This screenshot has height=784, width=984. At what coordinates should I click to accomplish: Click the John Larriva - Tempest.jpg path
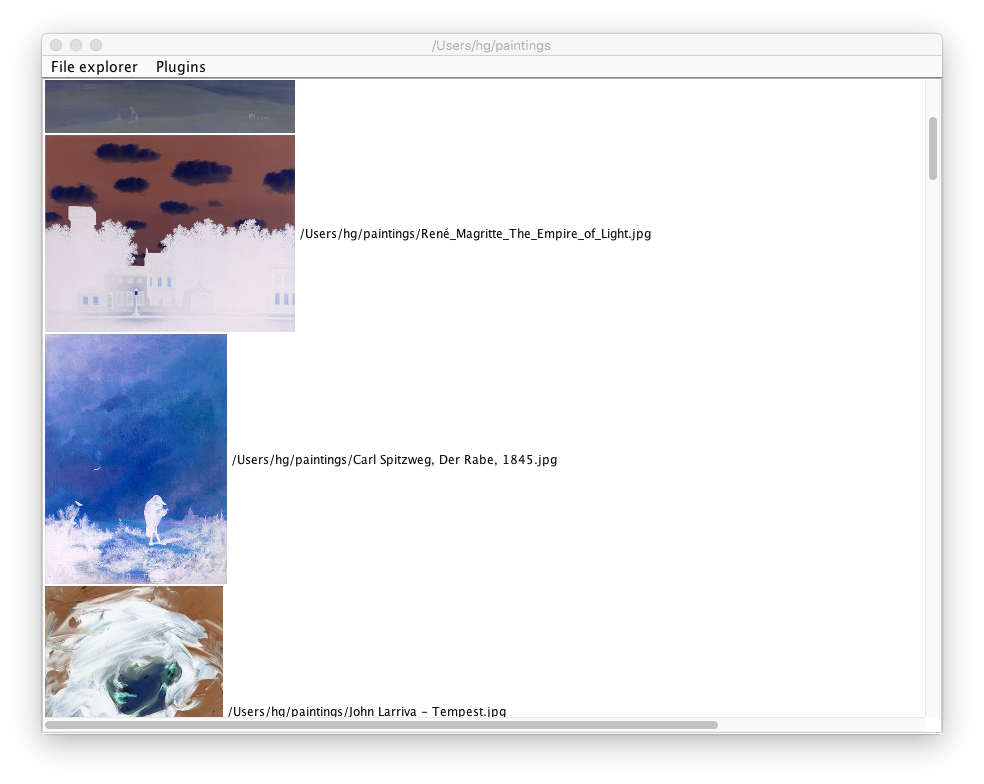click(x=367, y=711)
